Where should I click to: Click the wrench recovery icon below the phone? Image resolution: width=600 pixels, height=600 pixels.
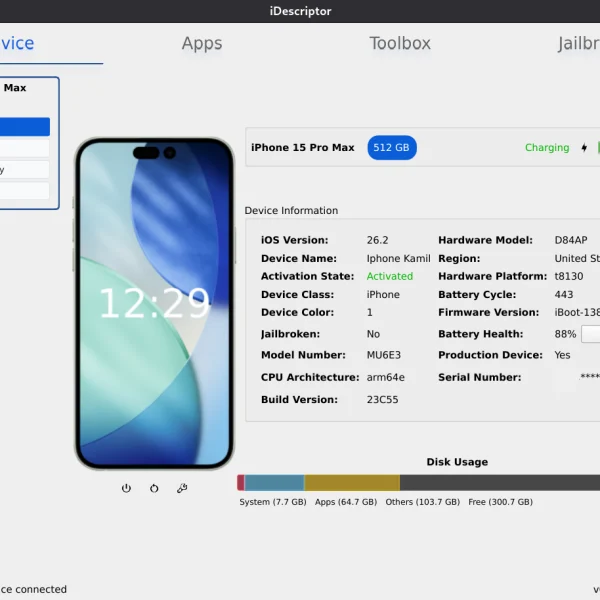click(x=182, y=488)
